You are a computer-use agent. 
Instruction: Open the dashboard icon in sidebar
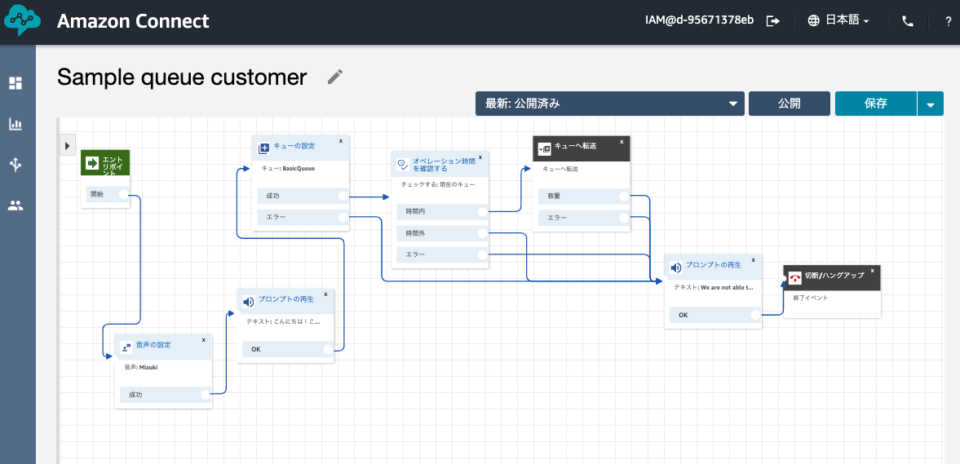[15, 83]
